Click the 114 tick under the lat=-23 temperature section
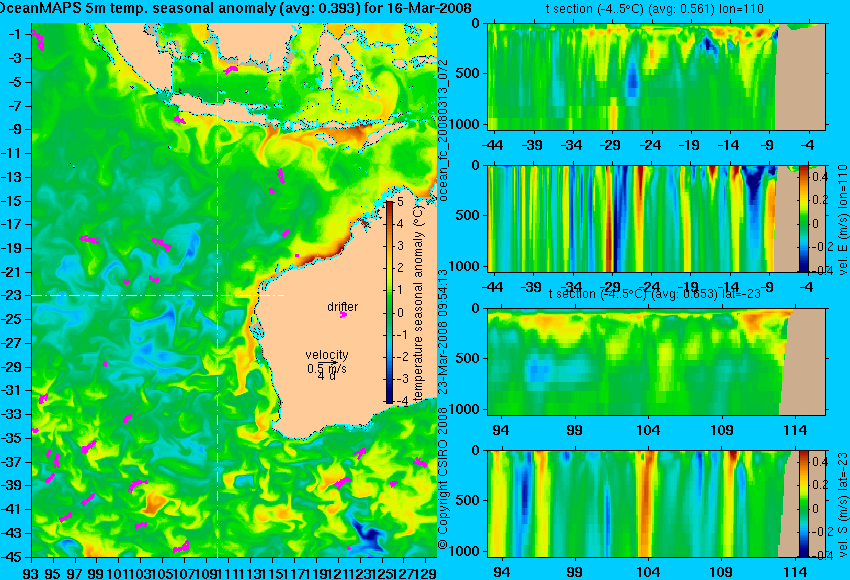Screen dimensions: 850x580 796,430
